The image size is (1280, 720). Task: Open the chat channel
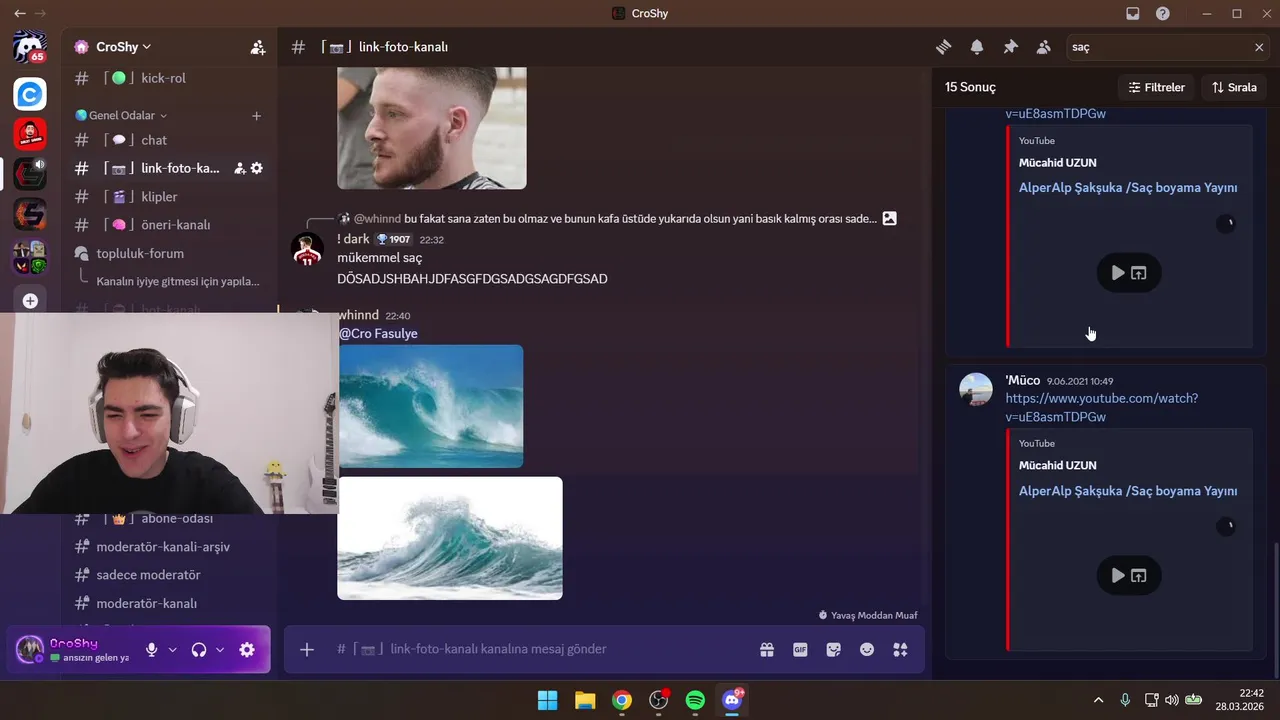coord(169,140)
